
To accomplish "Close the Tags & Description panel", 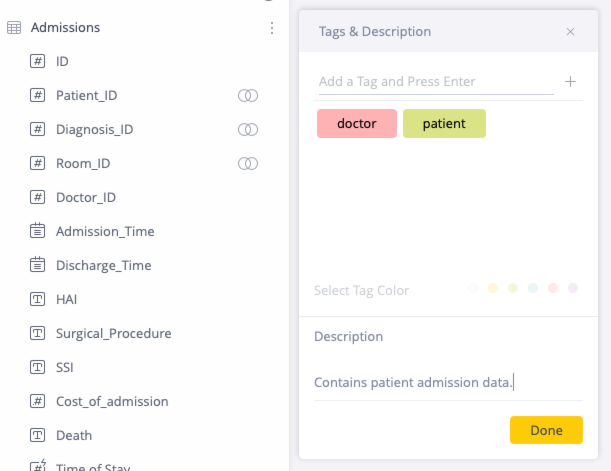I will [x=570, y=32].
